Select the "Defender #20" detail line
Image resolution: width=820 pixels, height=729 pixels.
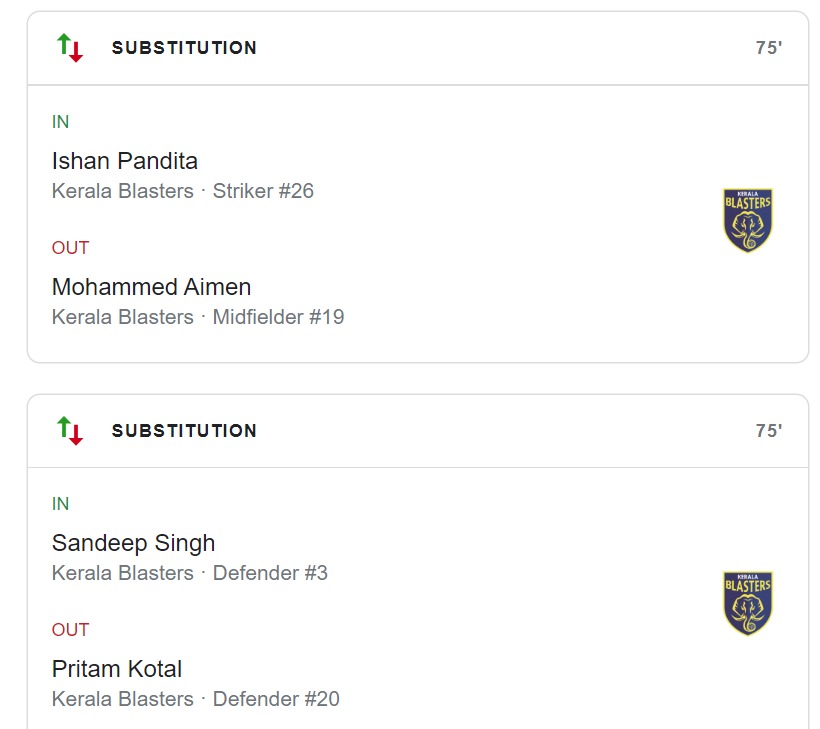click(x=276, y=699)
